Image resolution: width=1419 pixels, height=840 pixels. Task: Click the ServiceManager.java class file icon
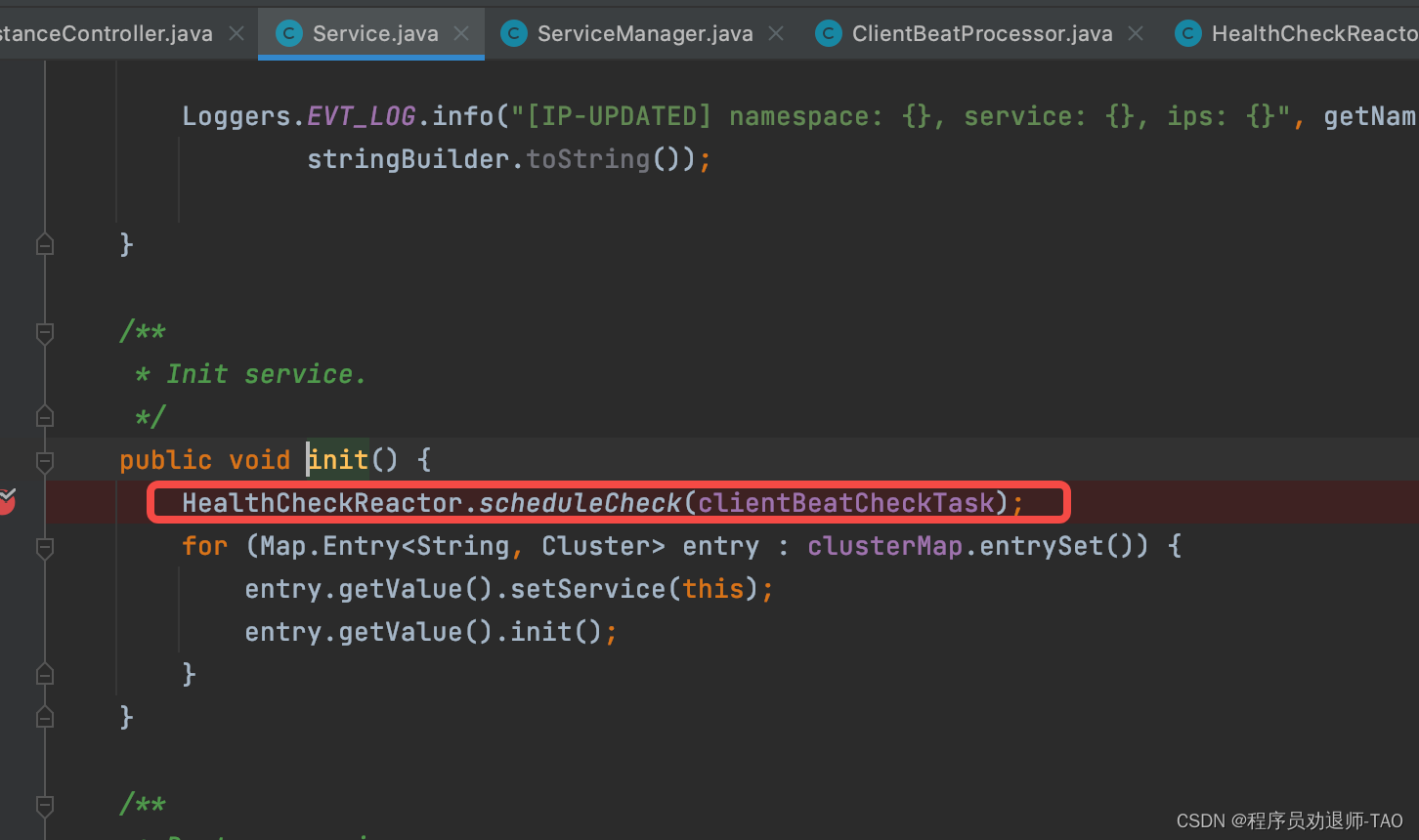[x=513, y=34]
